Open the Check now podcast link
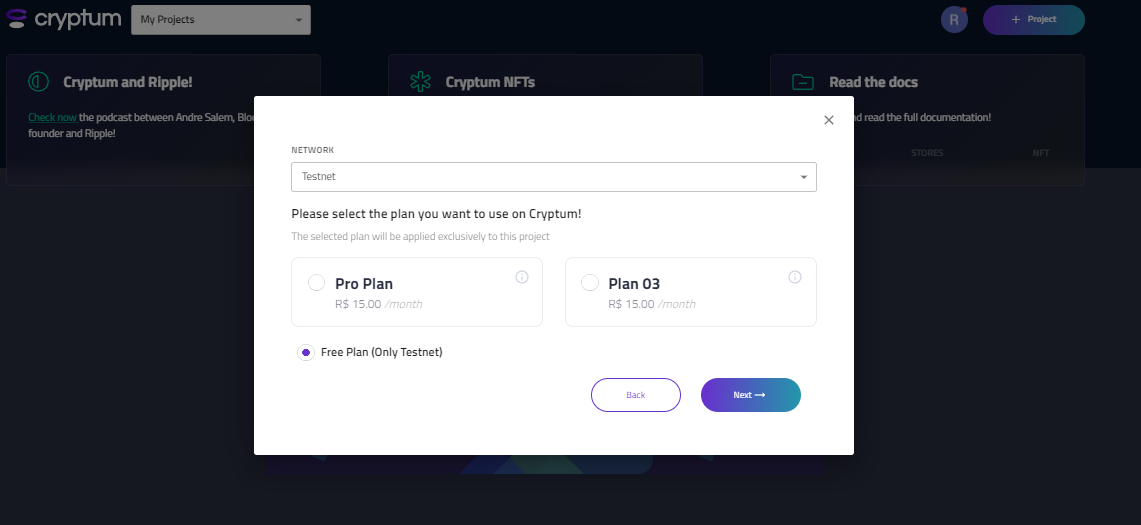Image resolution: width=1141 pixels, height=525 pixels. click(52, 117)
